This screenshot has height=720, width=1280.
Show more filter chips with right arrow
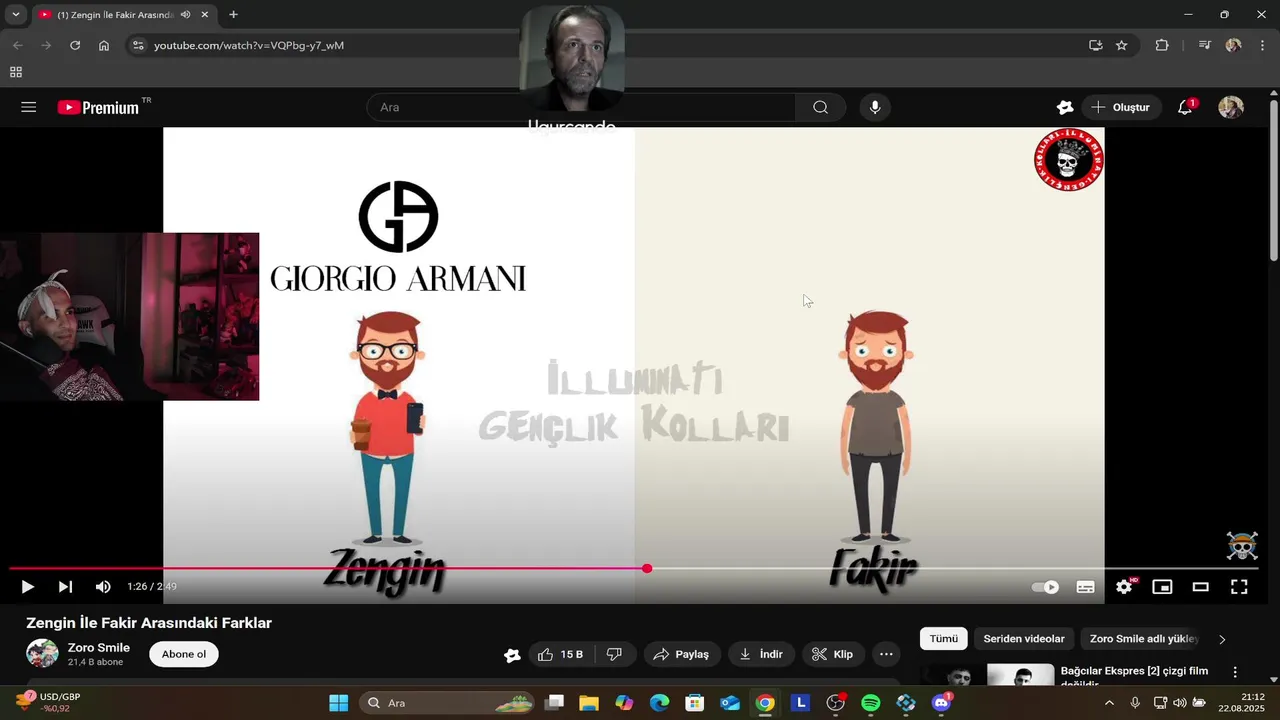coord(1221,639)
